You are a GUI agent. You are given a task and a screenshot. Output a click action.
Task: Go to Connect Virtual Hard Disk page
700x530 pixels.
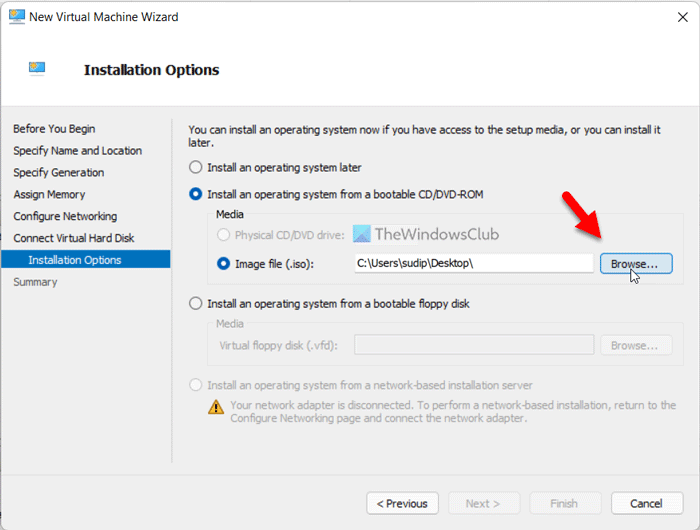pyautogui.click(x=73, y=239)
